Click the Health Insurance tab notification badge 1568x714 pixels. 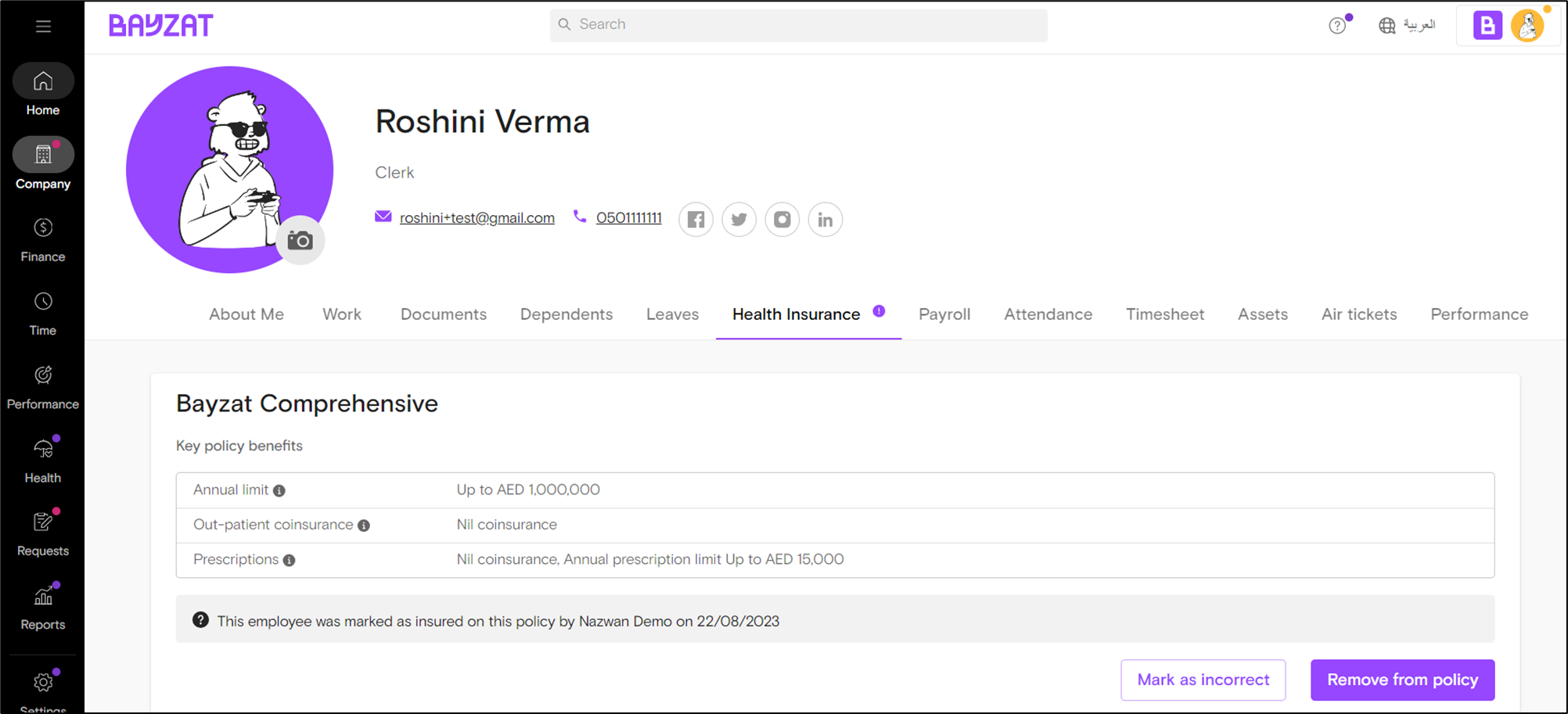coord(879,310)
